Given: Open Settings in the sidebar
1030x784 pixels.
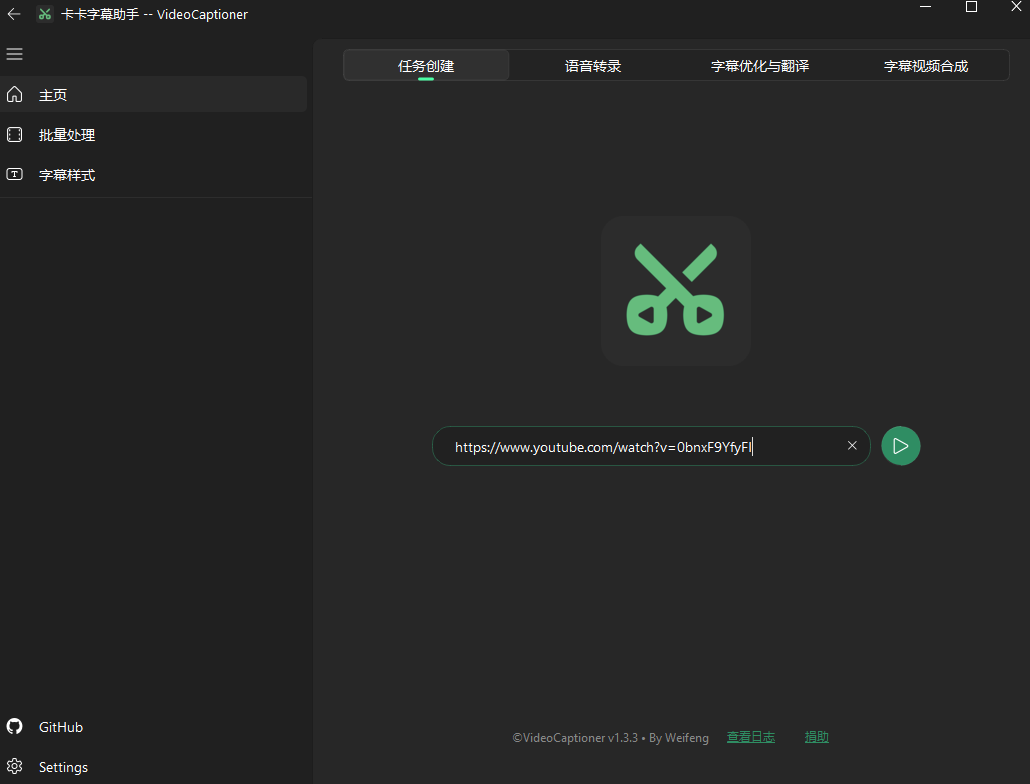Looking at the screenshot, I should coord(153,766).
